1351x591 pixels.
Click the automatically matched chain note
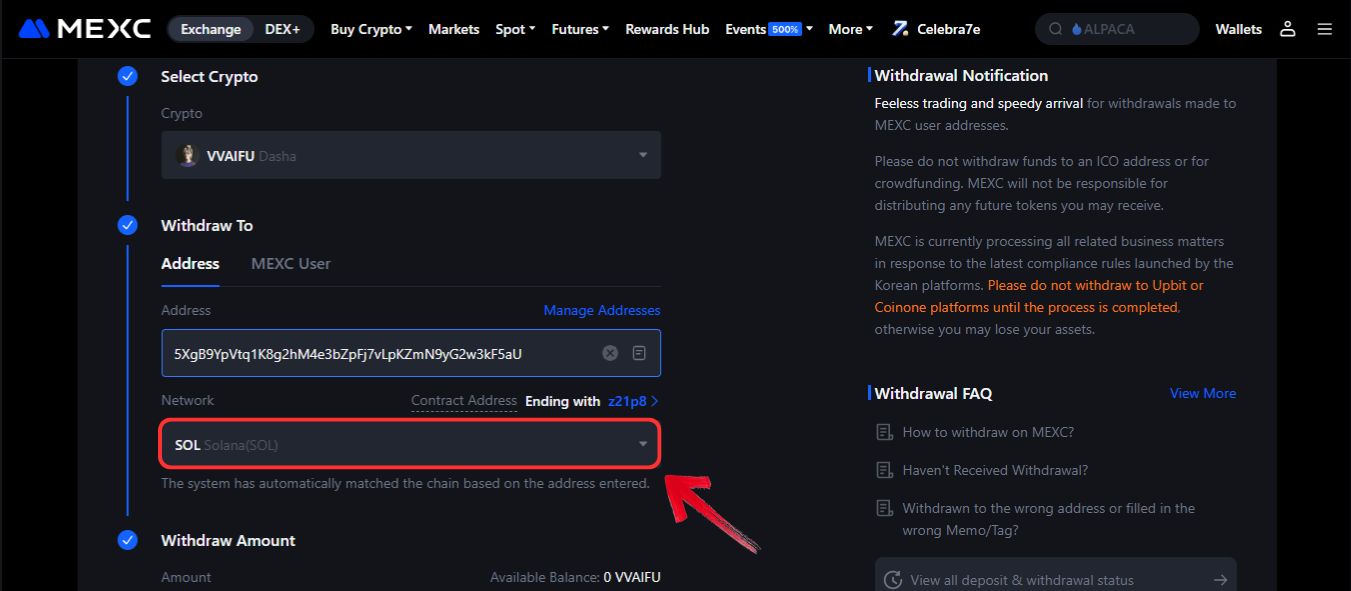click(x=405, y=483)
